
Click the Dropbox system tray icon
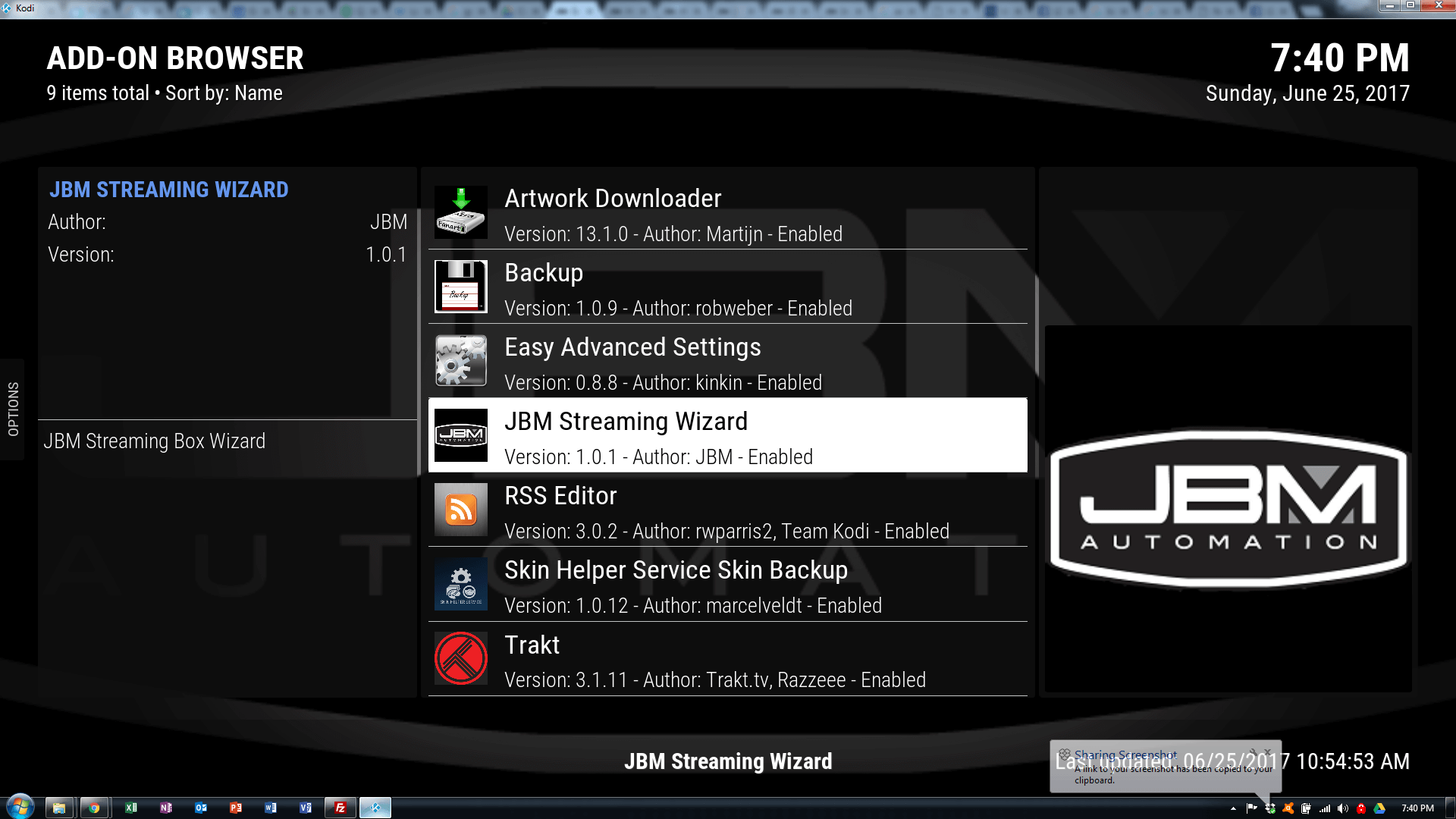[x=1270, y=808]
